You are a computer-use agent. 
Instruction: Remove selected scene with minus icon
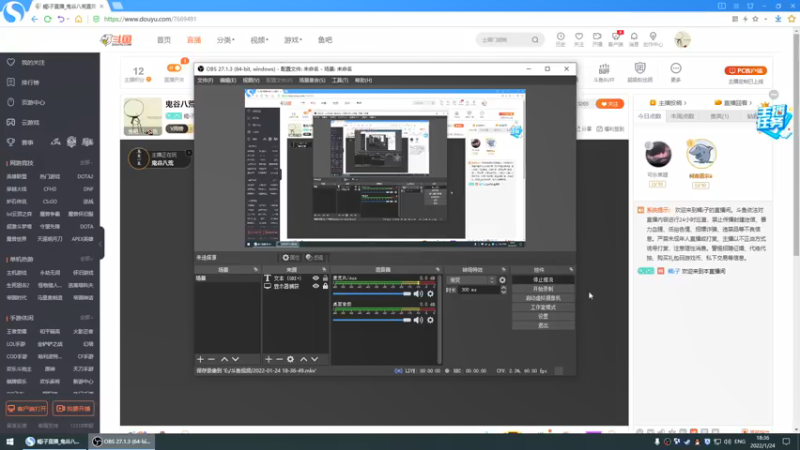(x=211, y=359)
